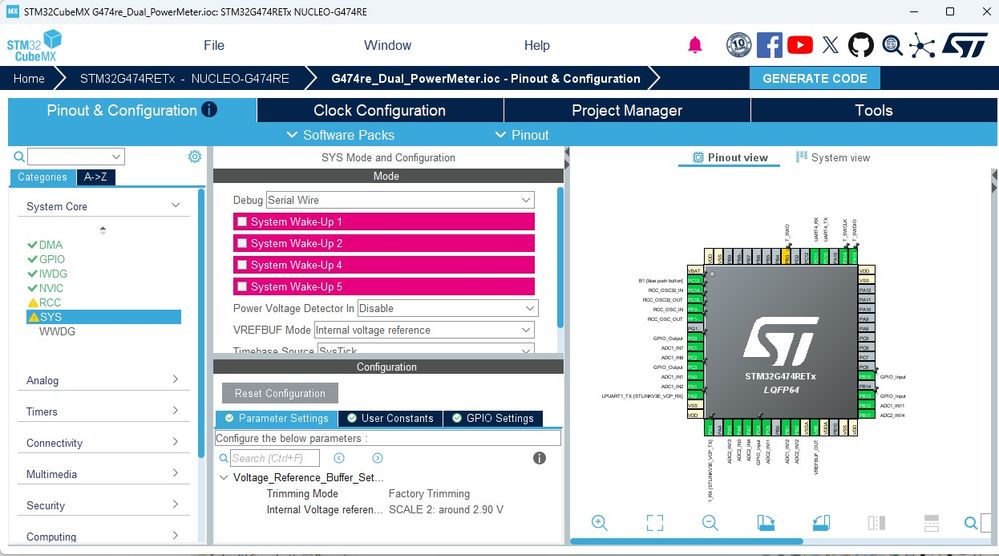Click the parameter search magnifier icon
The width and height of the screenshot is (999, 556).
pyautogui.click(x=224, y=458)
